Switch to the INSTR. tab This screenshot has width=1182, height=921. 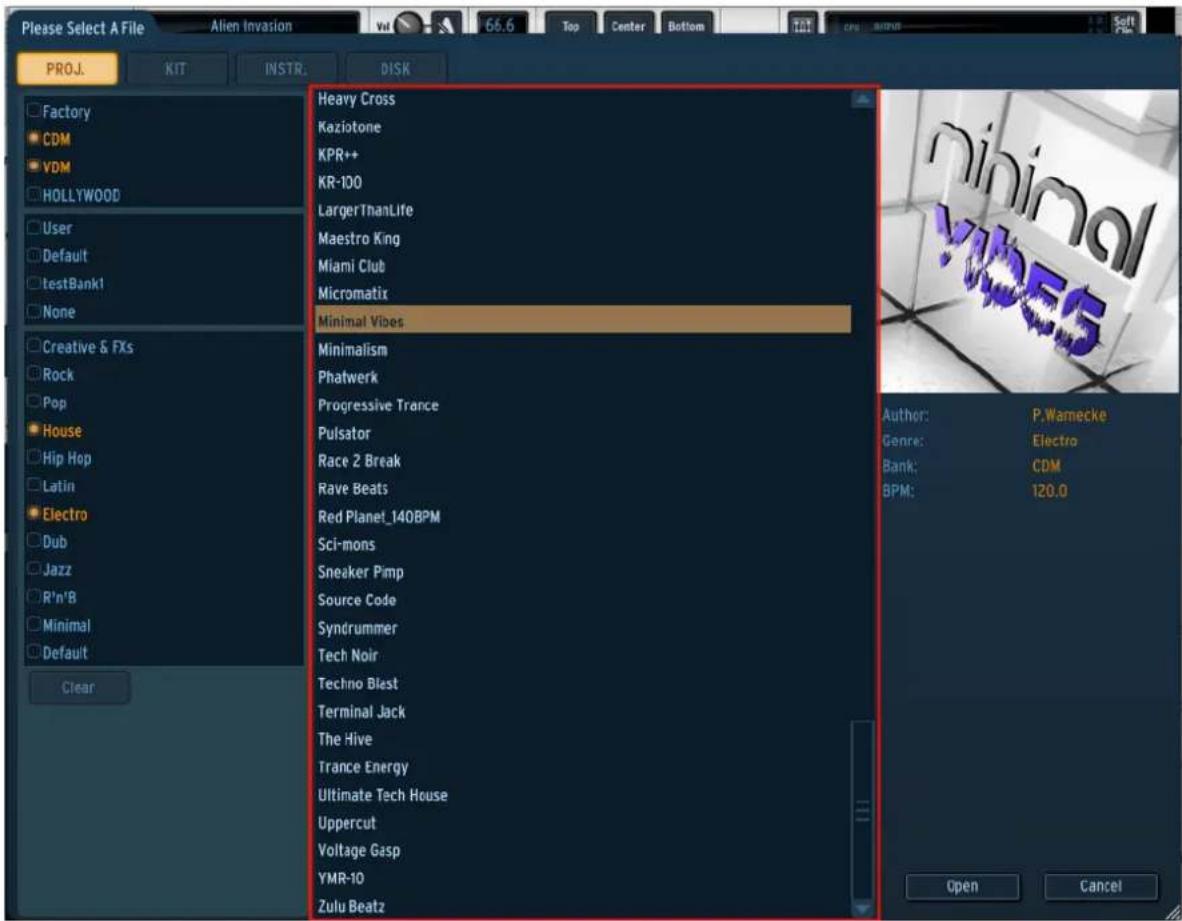[x=286, y=69]
